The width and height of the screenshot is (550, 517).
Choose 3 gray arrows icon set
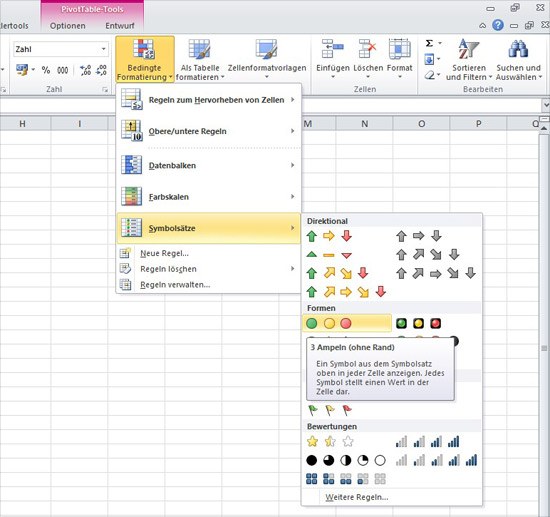click(419, 236)
